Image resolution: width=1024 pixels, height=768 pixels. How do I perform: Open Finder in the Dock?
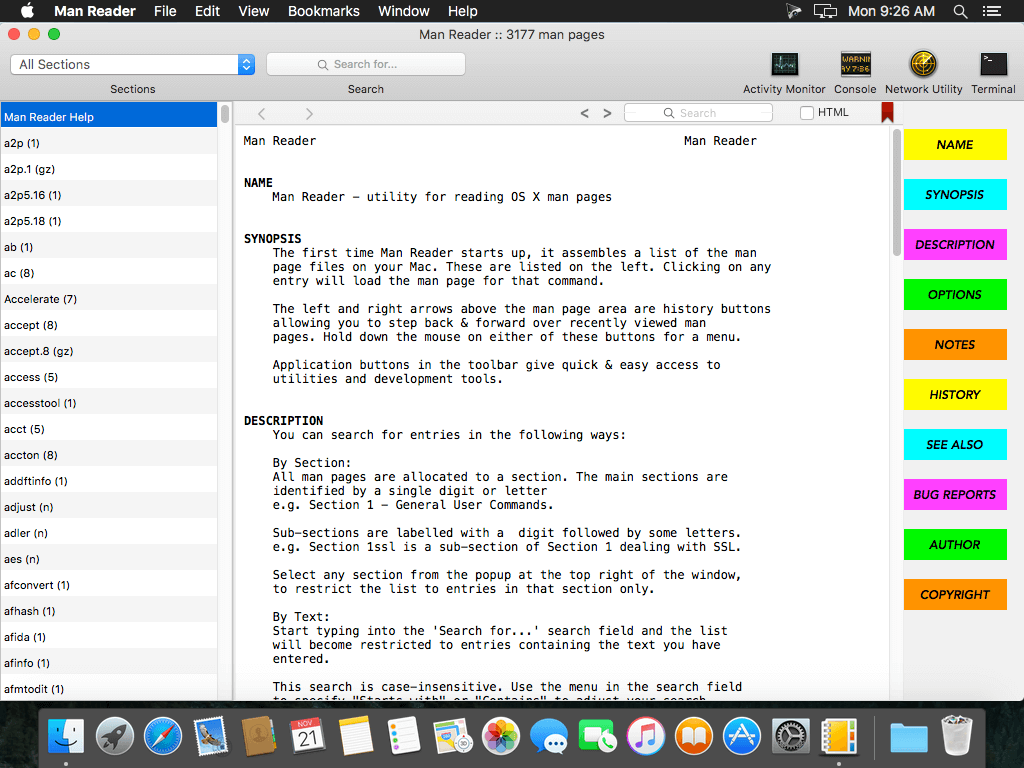pyautogui.click(x=66, y=737)
